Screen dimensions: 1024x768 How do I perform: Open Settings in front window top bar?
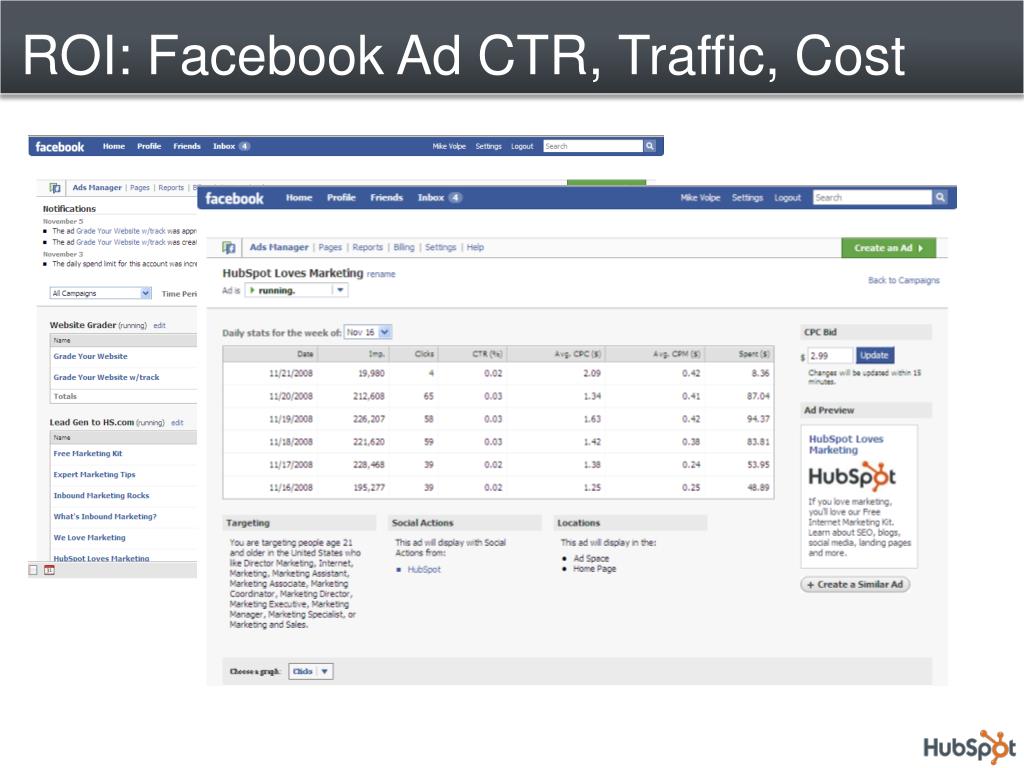[x=747, y=197]
